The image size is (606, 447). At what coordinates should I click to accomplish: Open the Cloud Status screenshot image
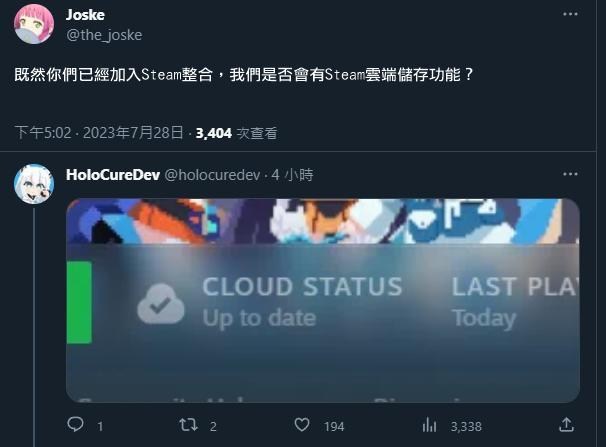point(323,301)
